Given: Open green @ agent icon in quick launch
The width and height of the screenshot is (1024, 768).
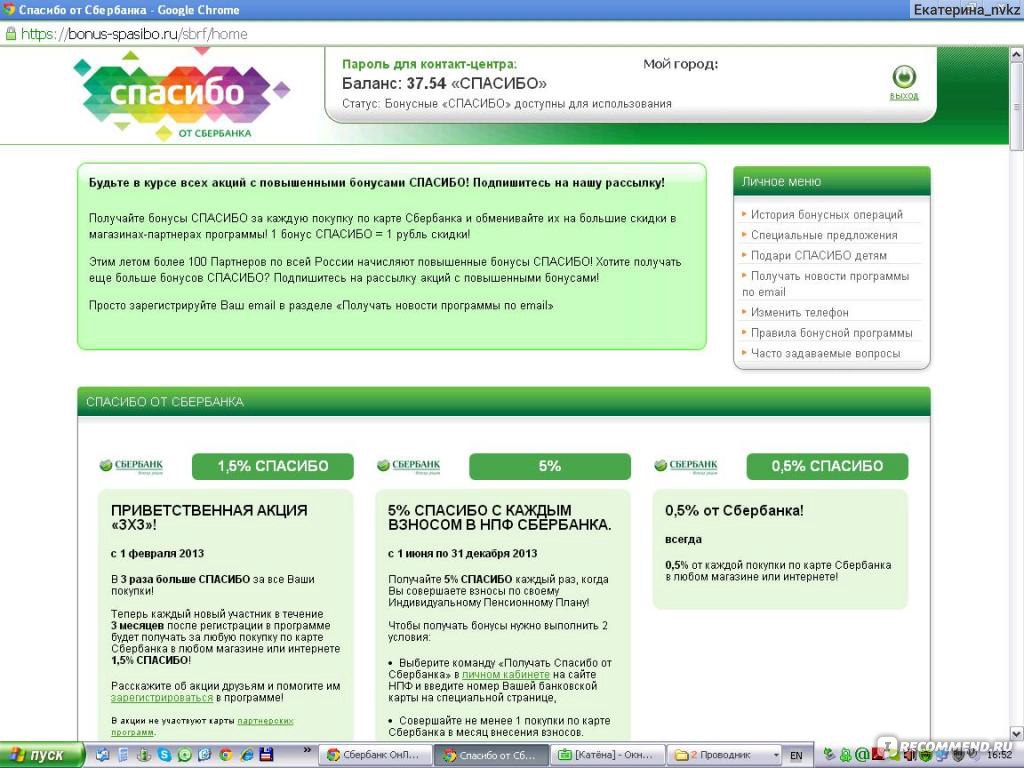Looking at the screenshot, I should (x=184, y=755).
